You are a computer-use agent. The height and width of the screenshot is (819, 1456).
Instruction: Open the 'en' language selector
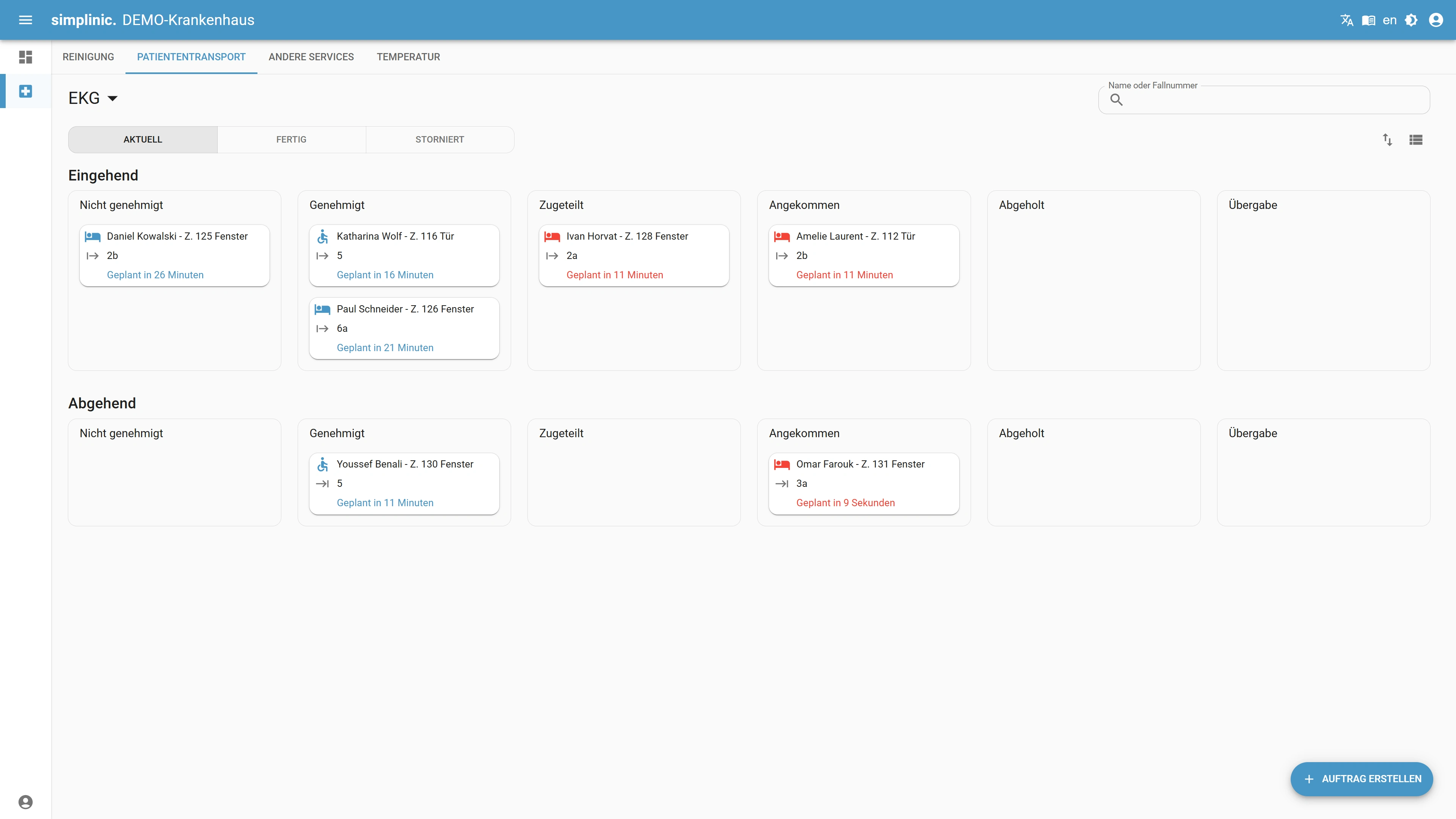tap(1389, 20)
